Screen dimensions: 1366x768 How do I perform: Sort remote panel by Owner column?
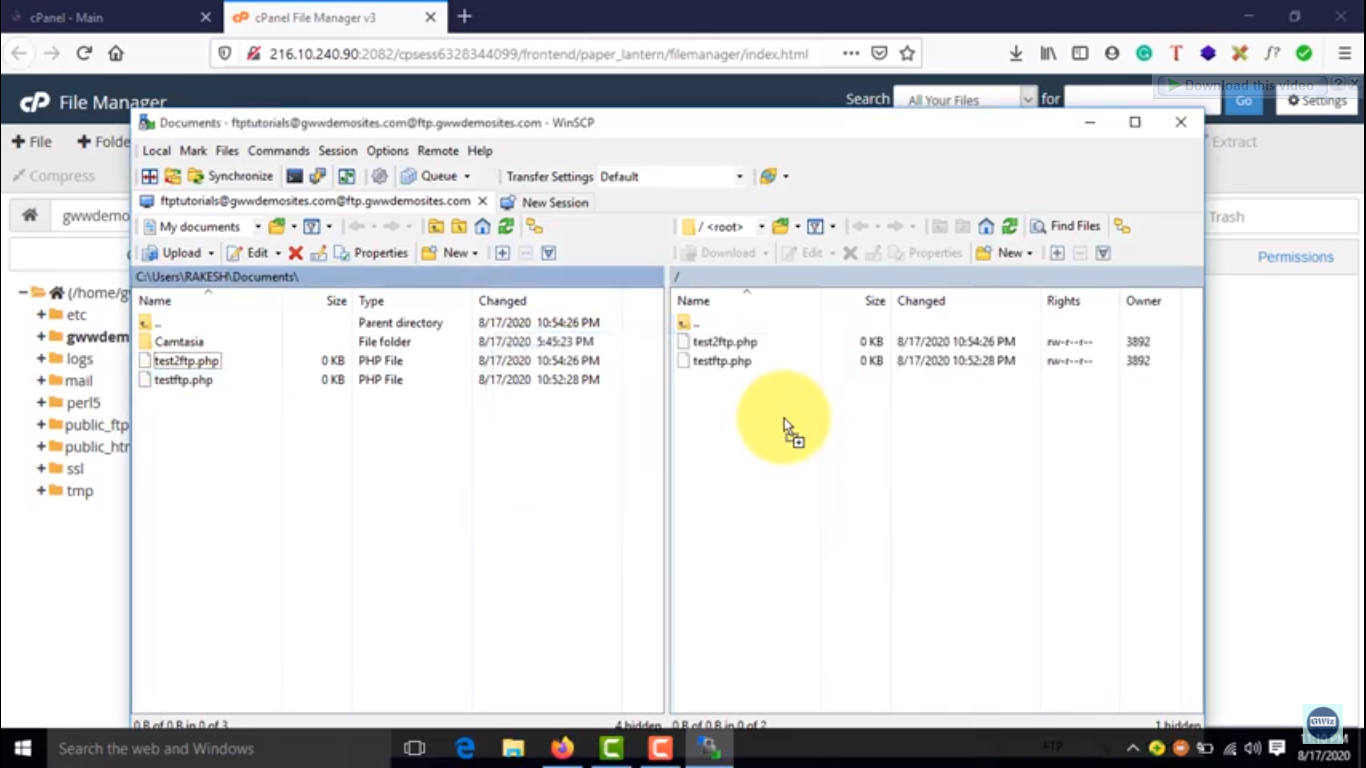pyautogui.click(x=1150, y=301)
